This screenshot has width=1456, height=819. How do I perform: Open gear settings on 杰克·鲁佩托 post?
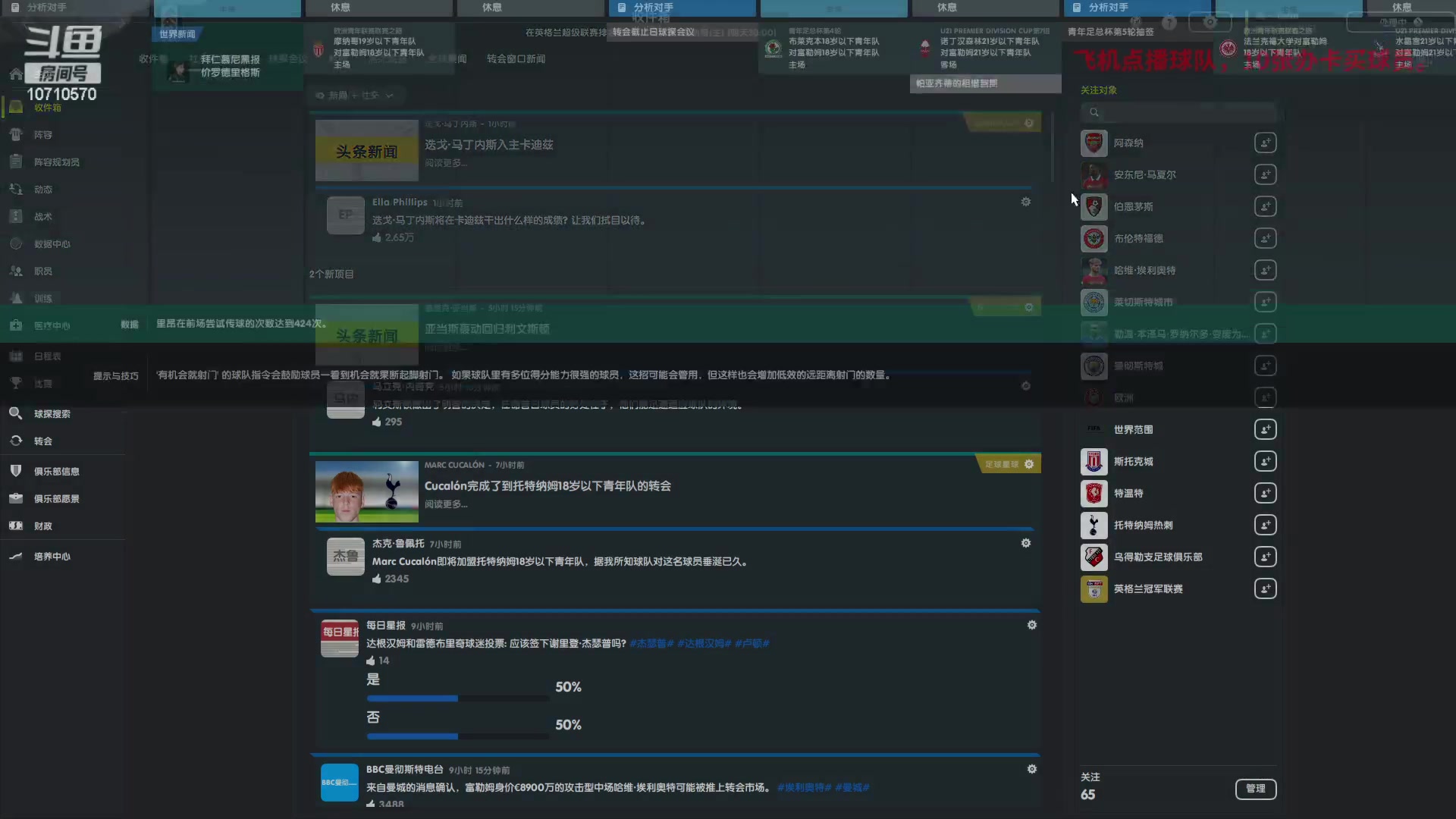coord(1025,543)
